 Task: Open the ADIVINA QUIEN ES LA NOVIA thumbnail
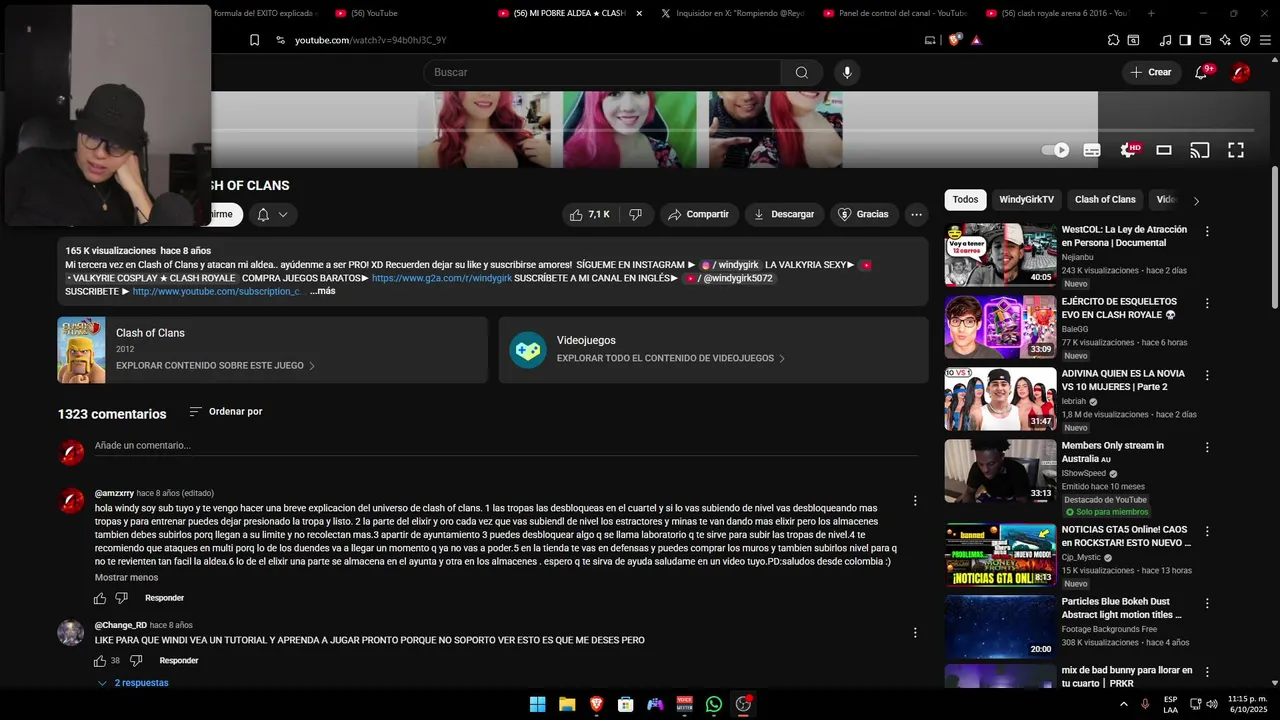(1000, 399)
